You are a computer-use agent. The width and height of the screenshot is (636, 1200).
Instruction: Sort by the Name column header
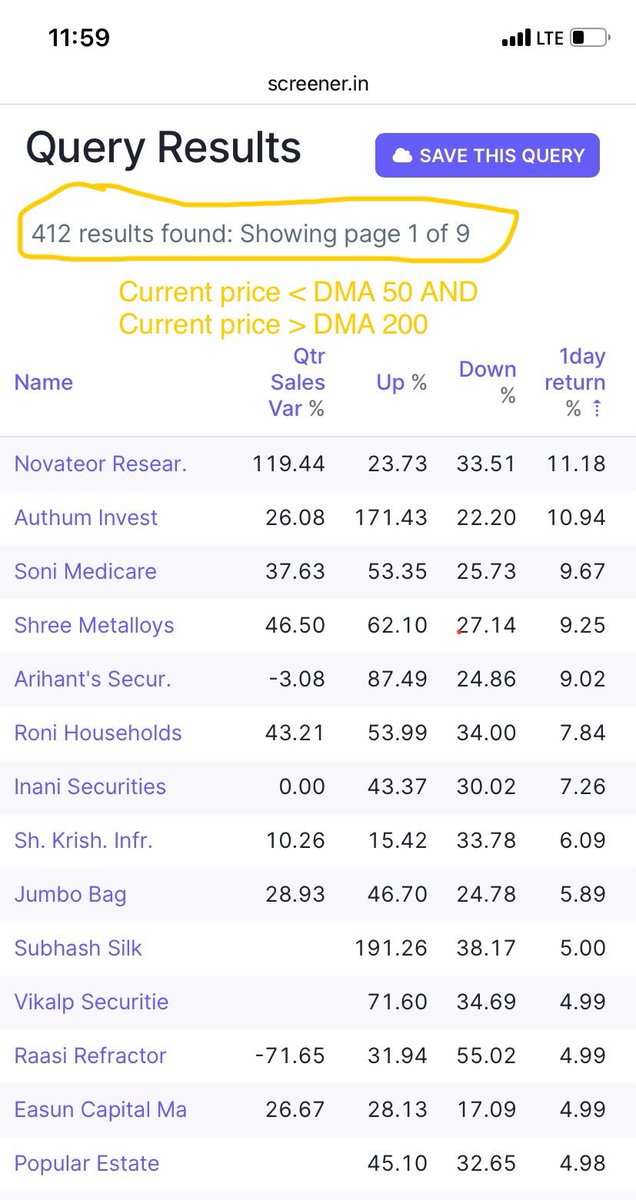click(x=43, y=382)
